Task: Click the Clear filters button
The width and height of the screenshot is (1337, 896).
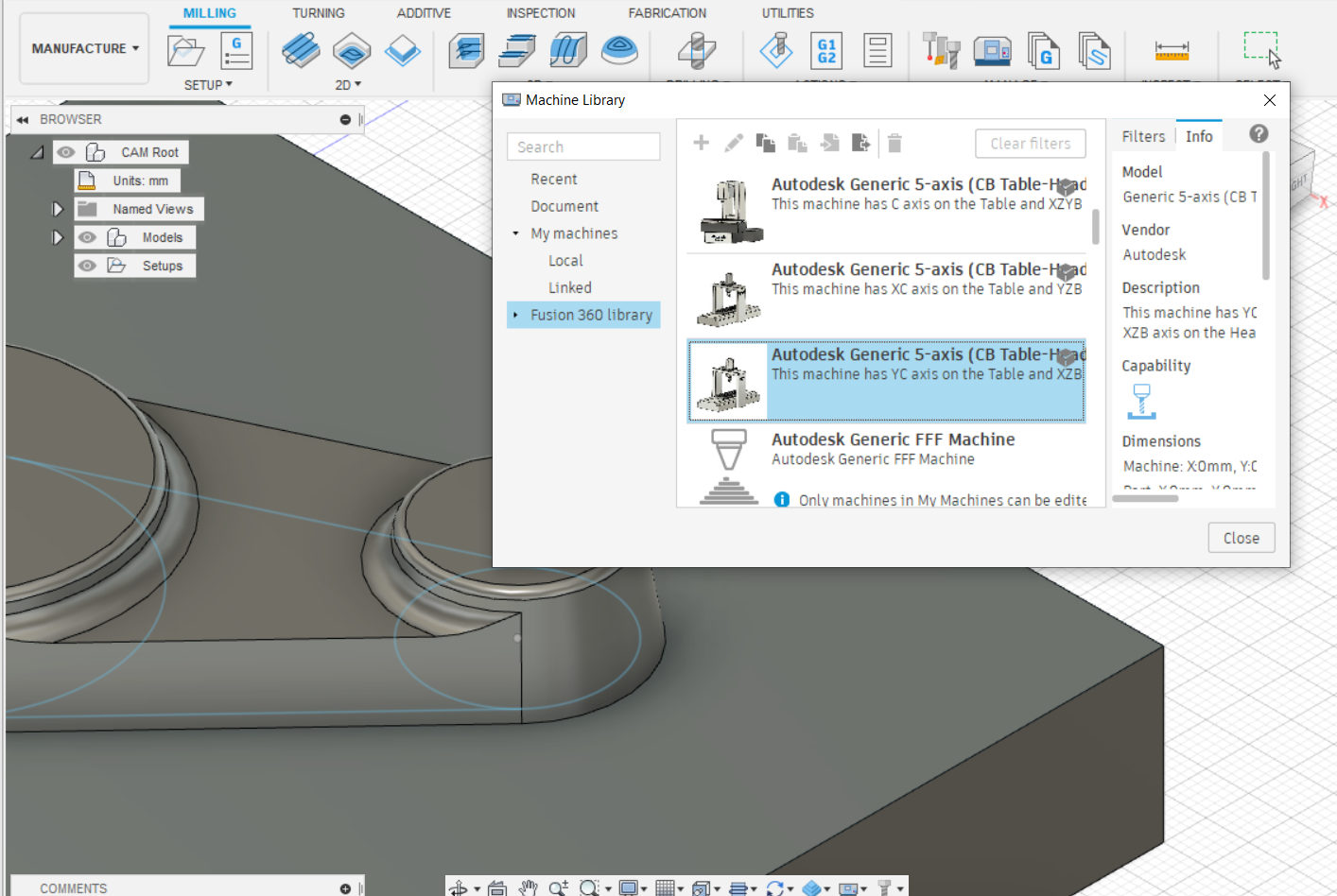Action: 1030,144
